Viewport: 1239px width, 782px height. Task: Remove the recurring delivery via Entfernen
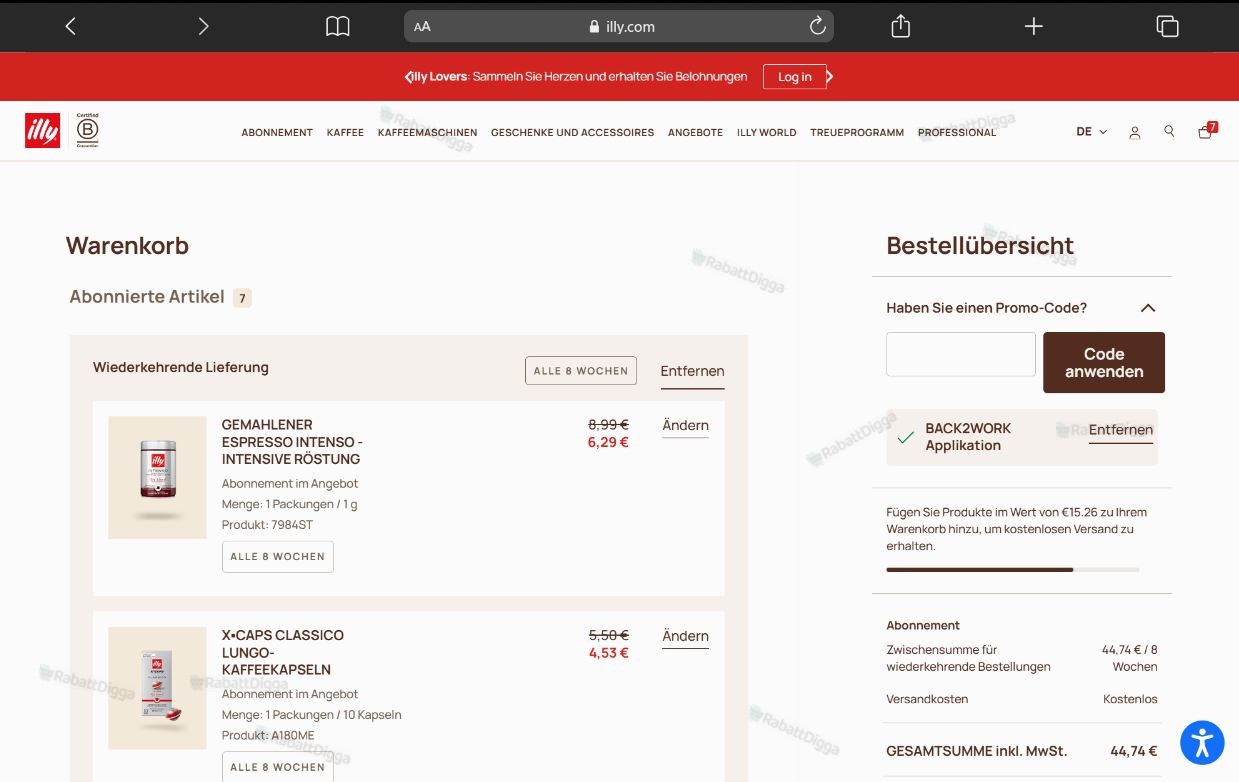point(692,371)
